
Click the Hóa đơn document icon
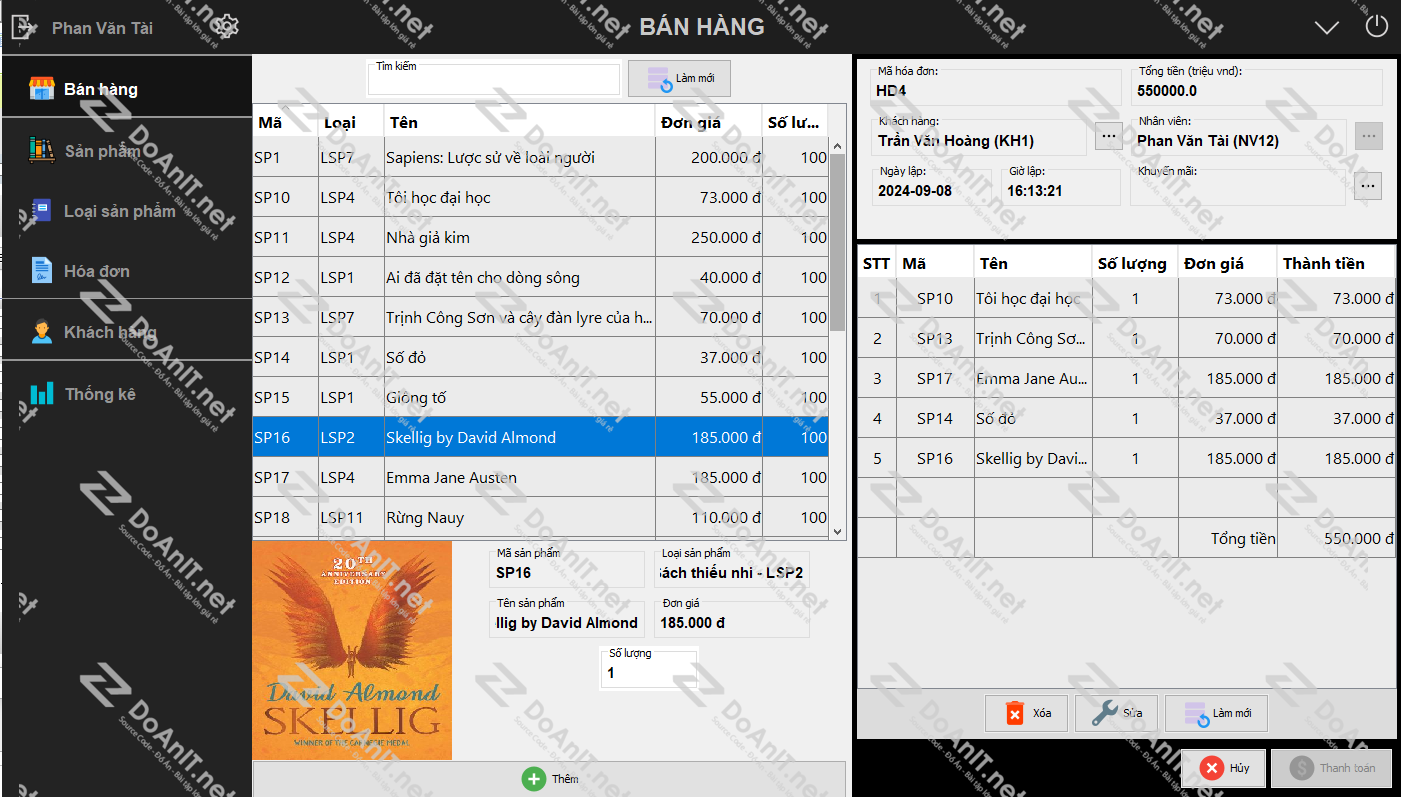pyautogui.click(x=41, y=271)
